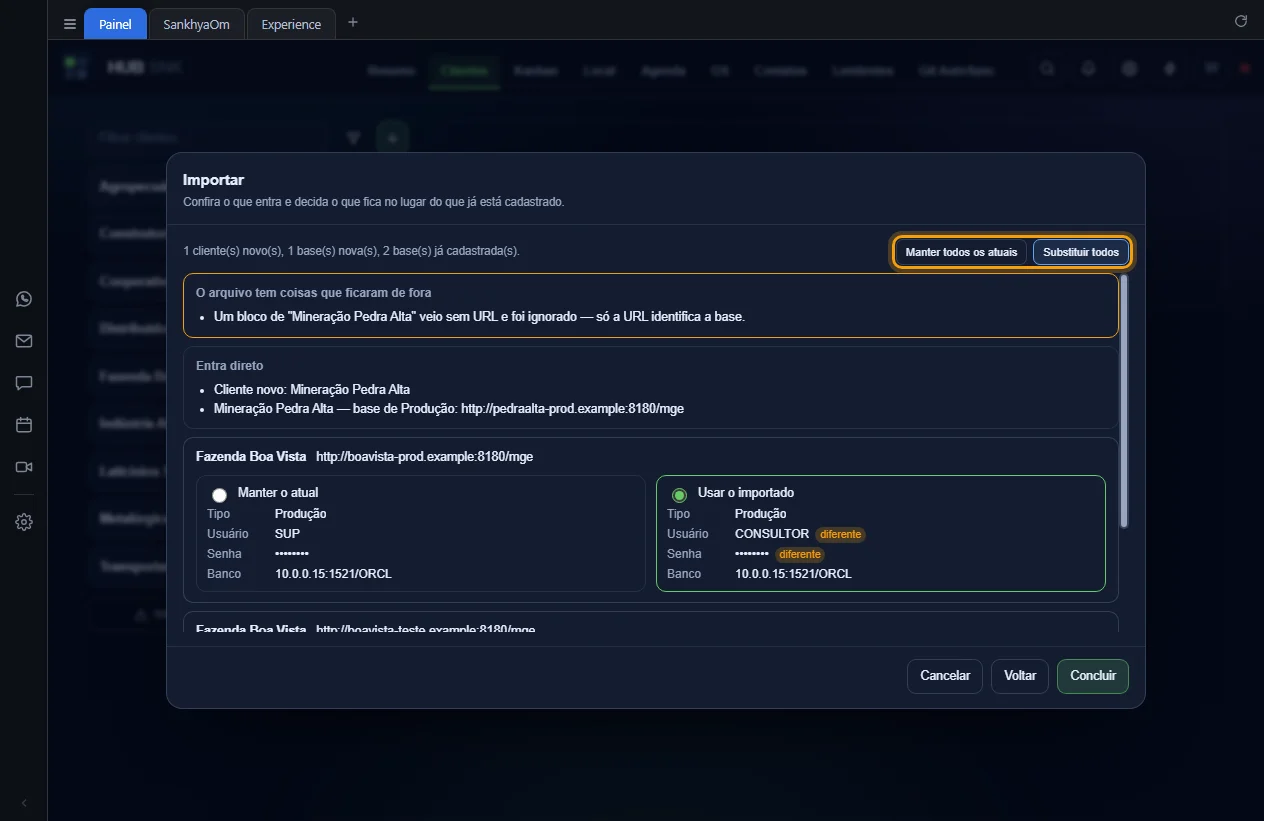Click the "Importar" dialog title

coord(213,180)
